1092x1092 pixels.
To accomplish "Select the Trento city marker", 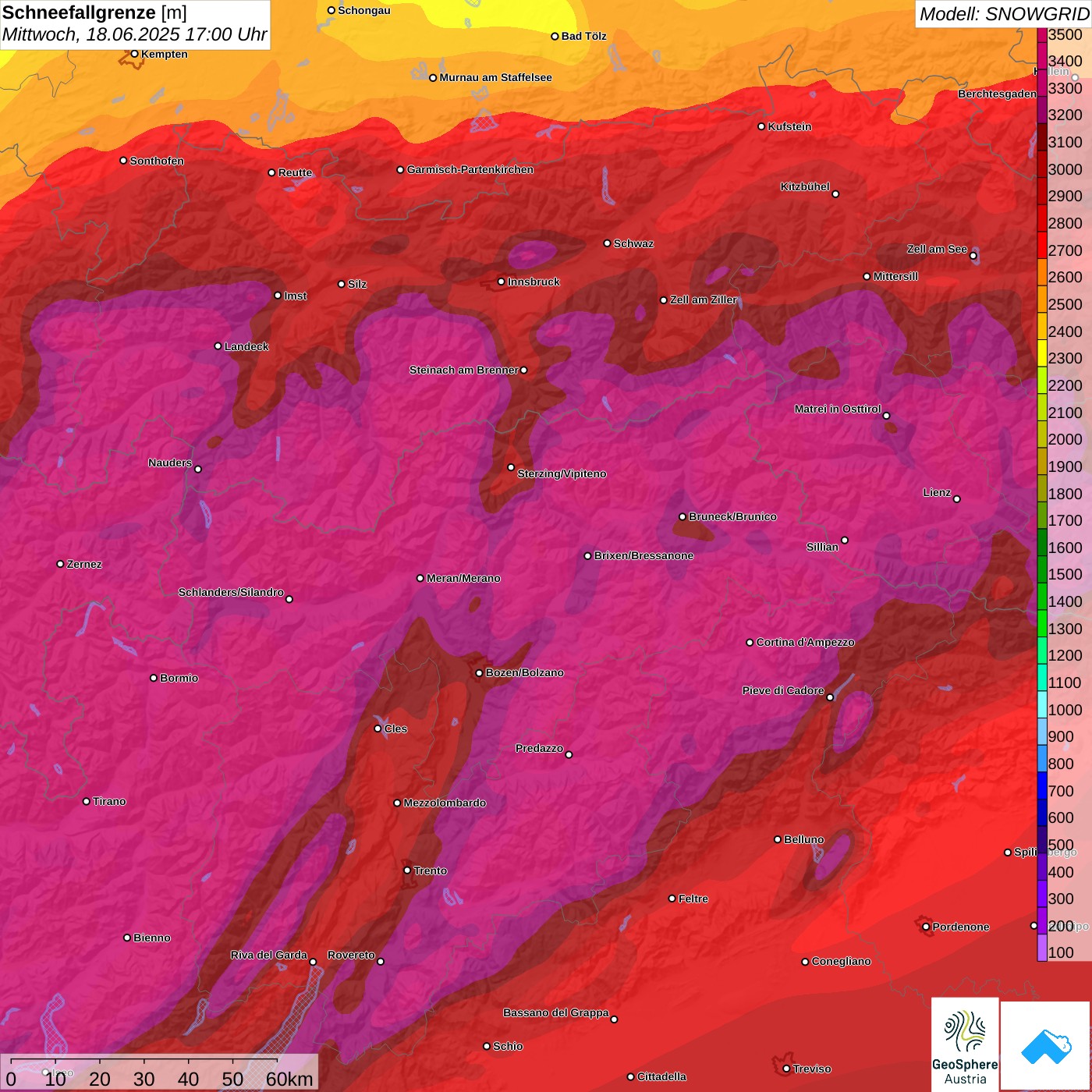I will 407,870.
